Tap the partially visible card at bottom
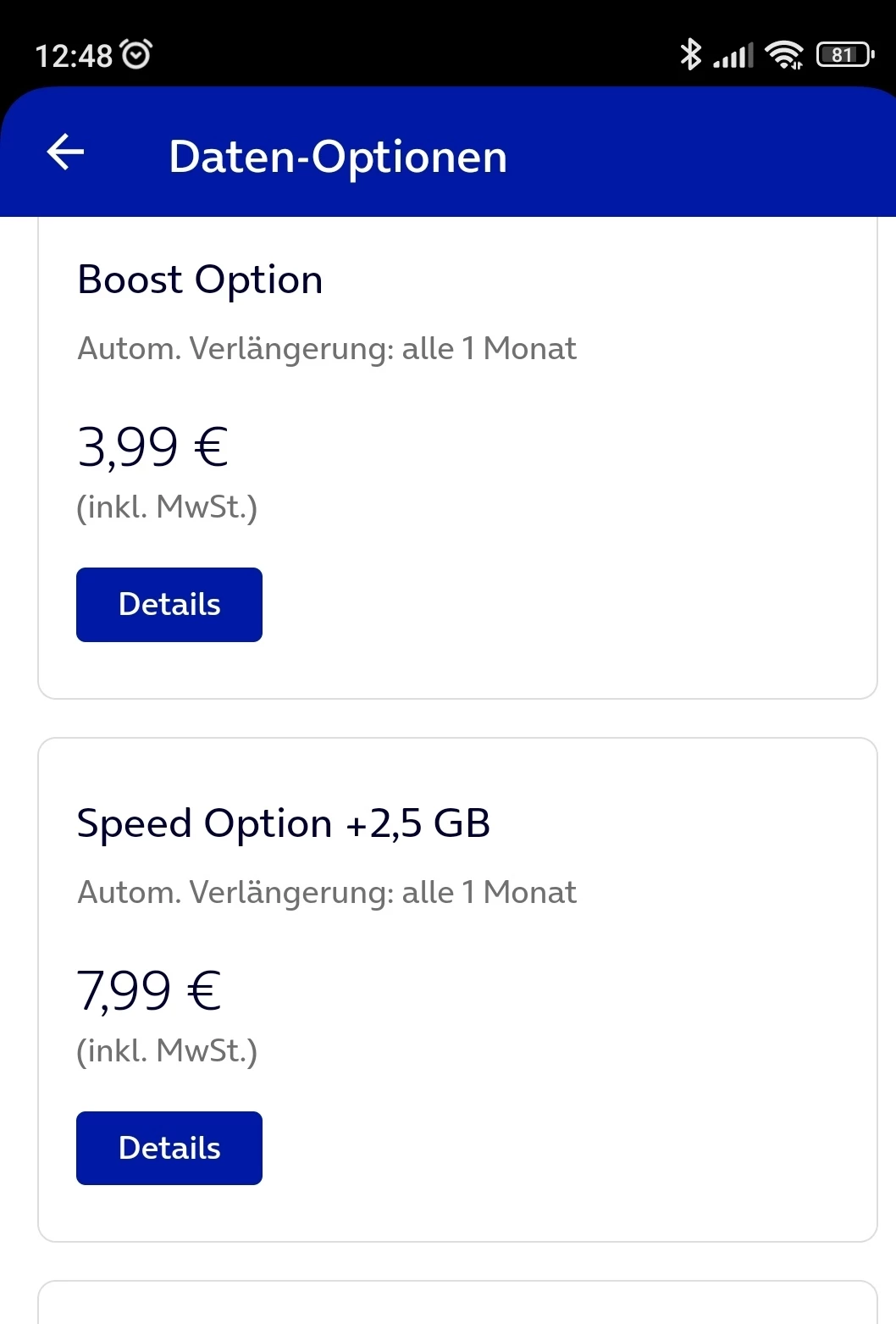 pos(457,1305)
